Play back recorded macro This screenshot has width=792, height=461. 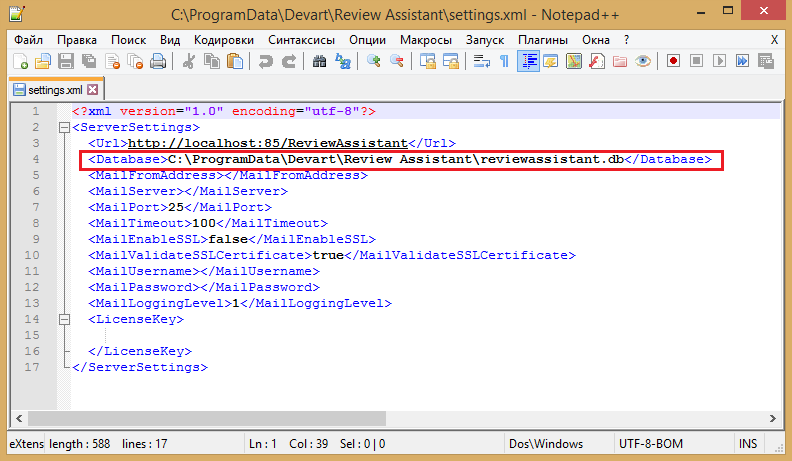click(x=719, y=62)
